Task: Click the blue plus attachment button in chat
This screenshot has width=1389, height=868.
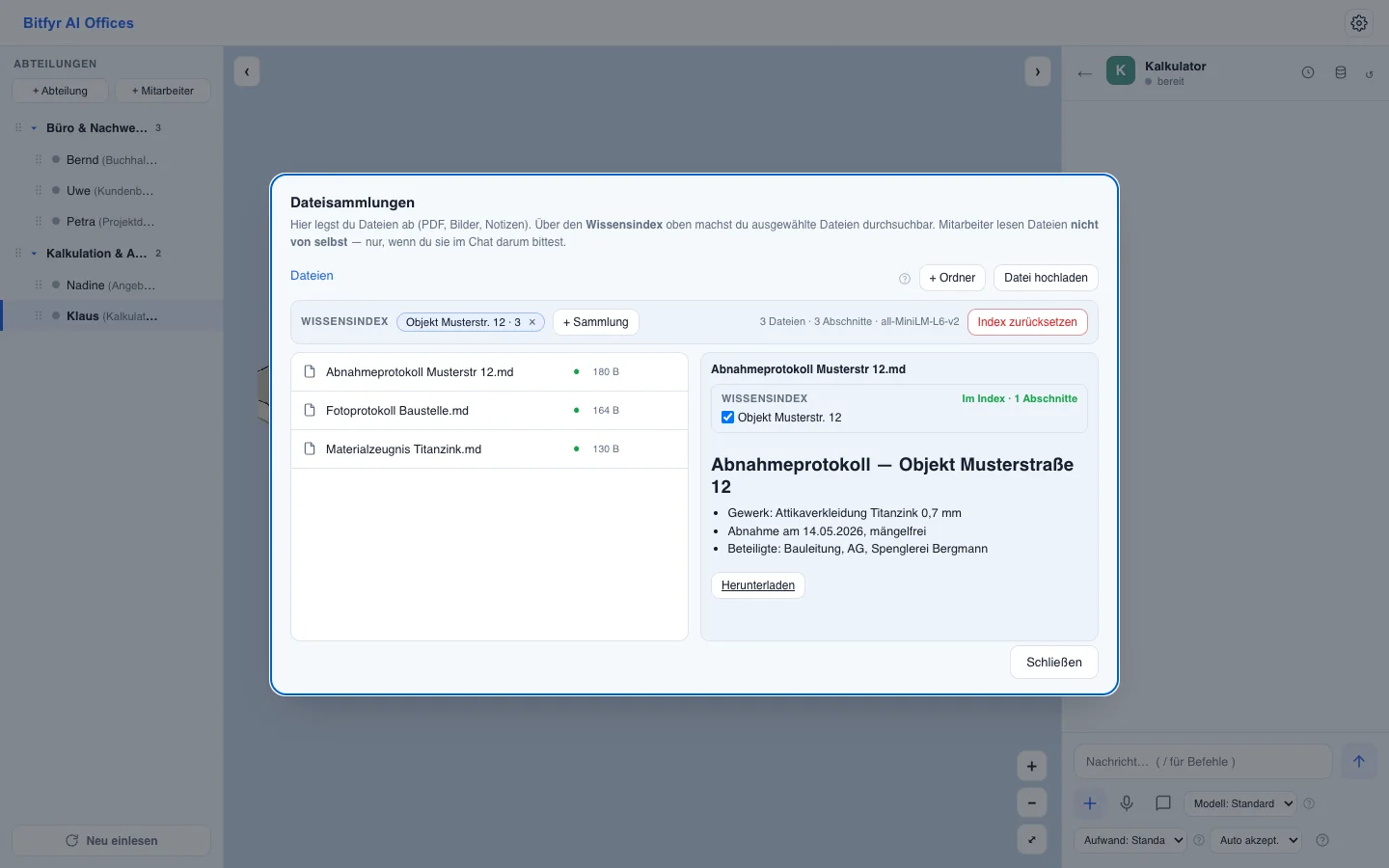Action: point(1090,803)
